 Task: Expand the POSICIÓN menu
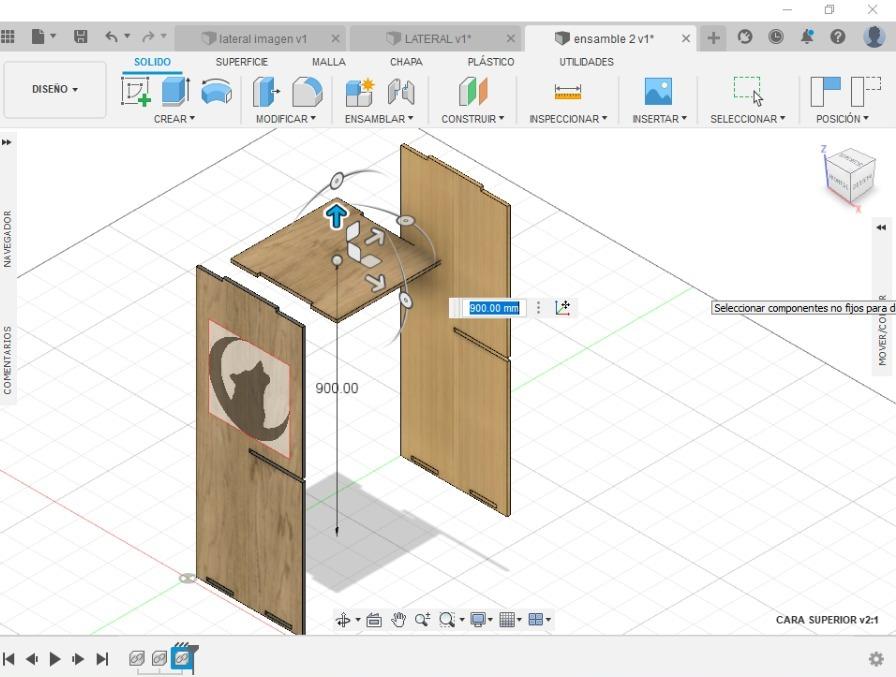click(842, 119)
